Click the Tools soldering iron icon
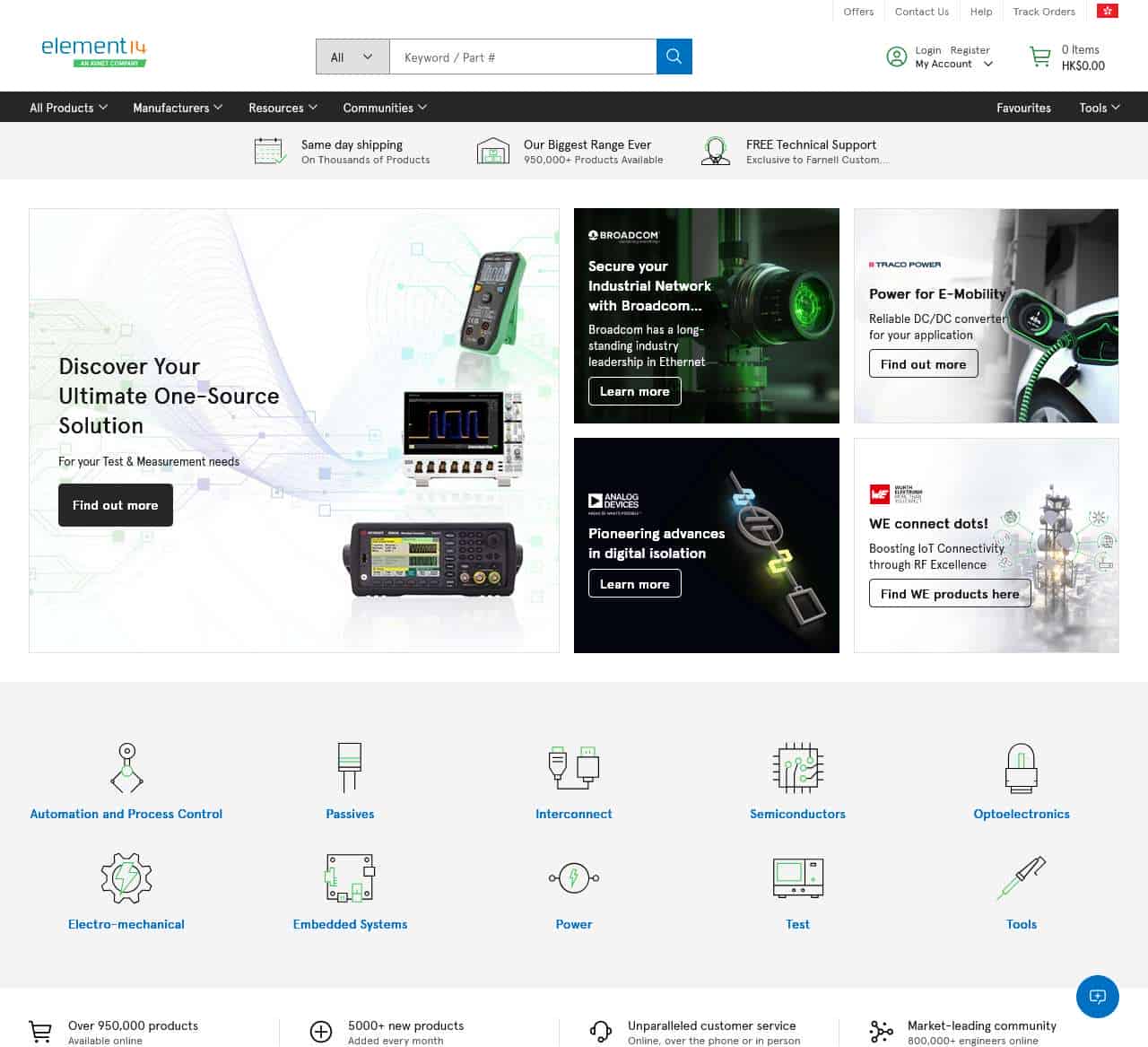 (x=1022, y=878)
